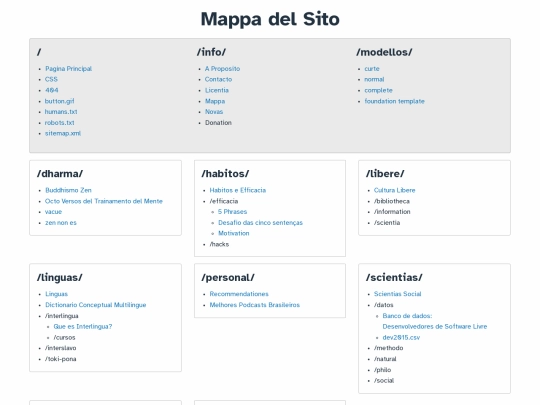The height and width of the screenshot is (405, 540).
Task: Click the /scientias/ card heading
Action: 394,278
